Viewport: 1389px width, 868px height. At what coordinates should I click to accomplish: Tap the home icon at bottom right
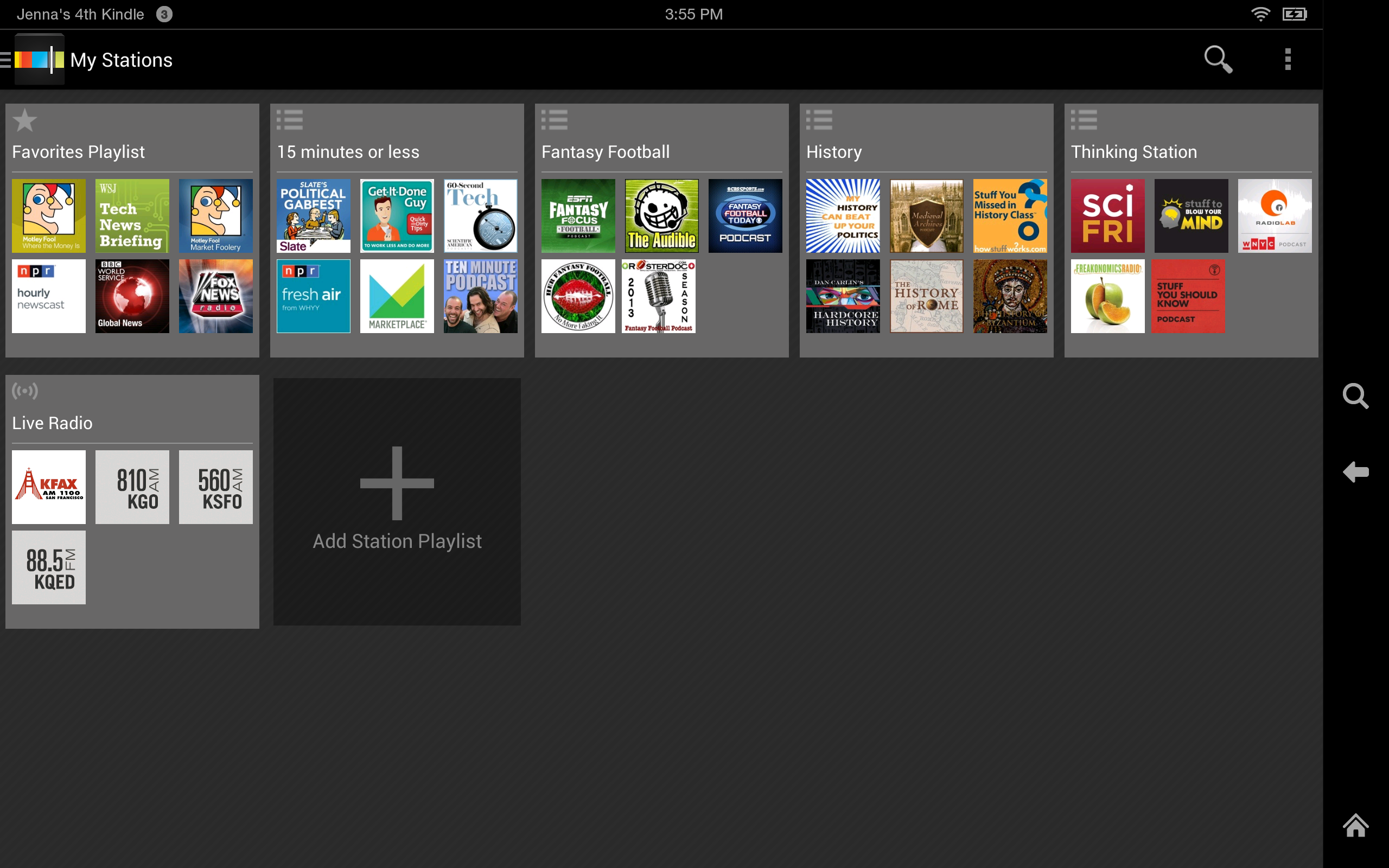click(1356, 825)
